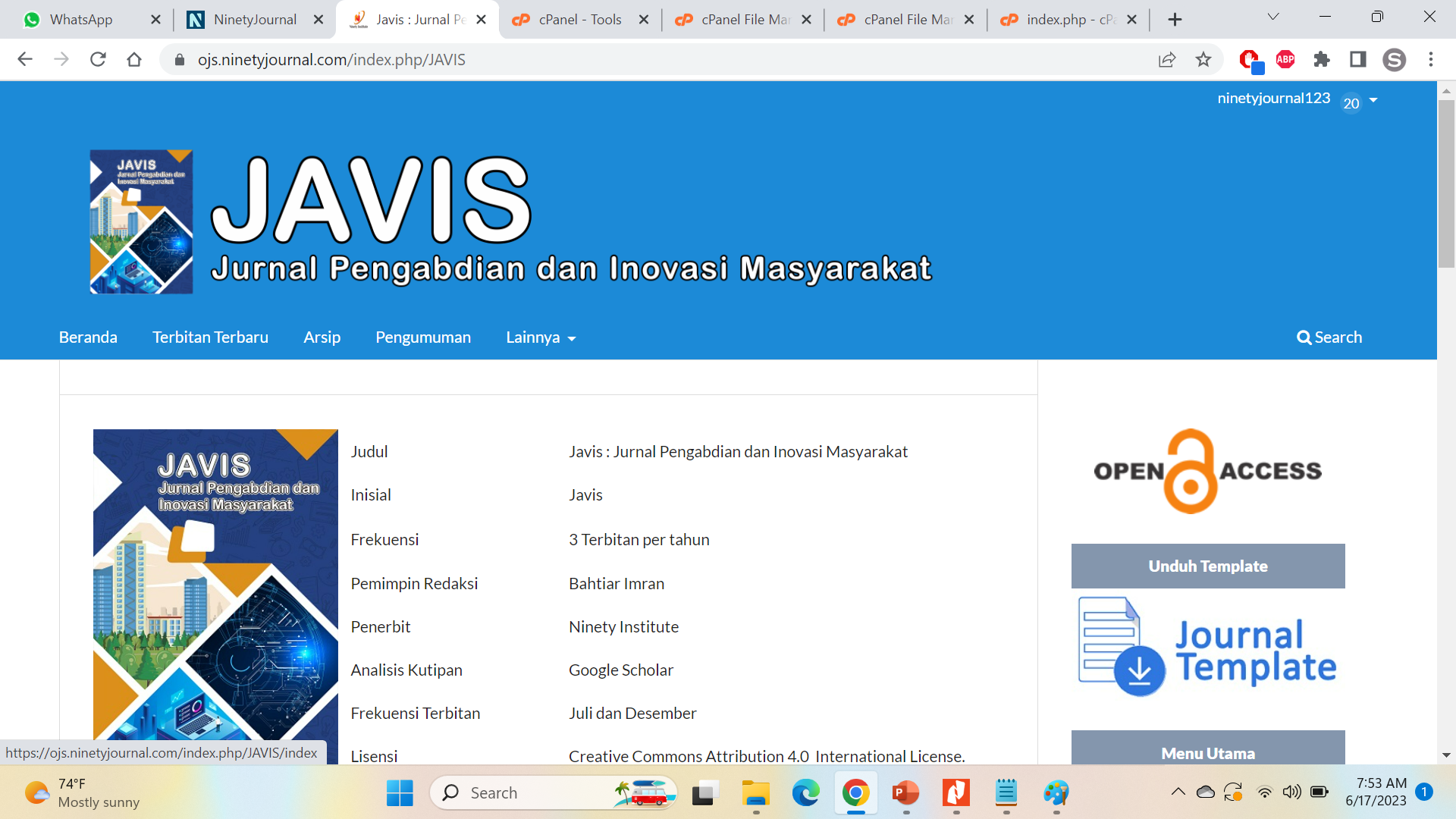Screen dimensions: 1456x819
Task: Open the Extensions puzzle icon
Action: 1322,59
